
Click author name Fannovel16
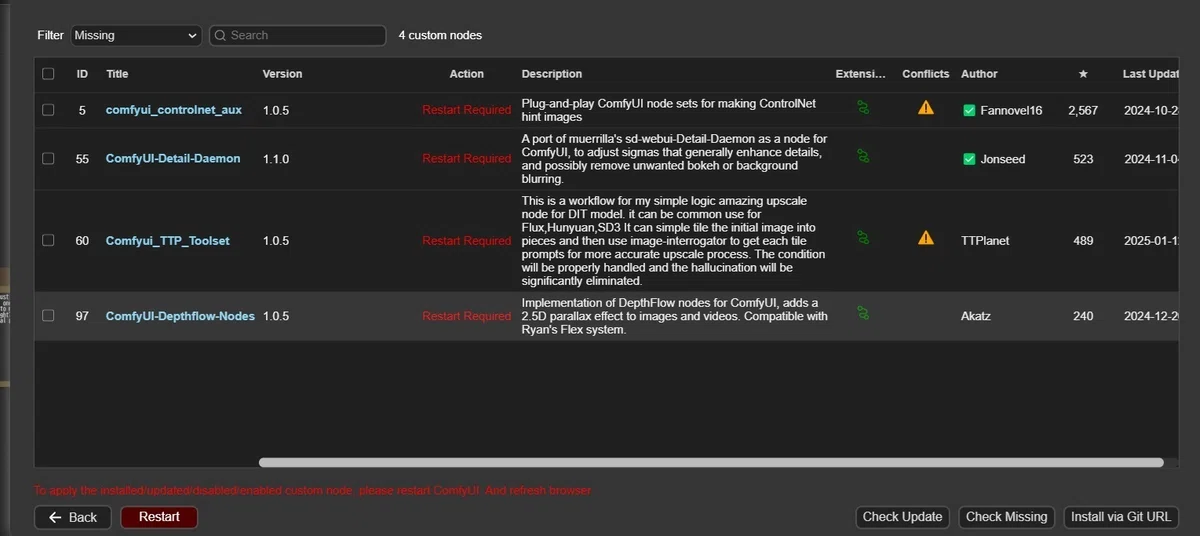click(1011, 110)
